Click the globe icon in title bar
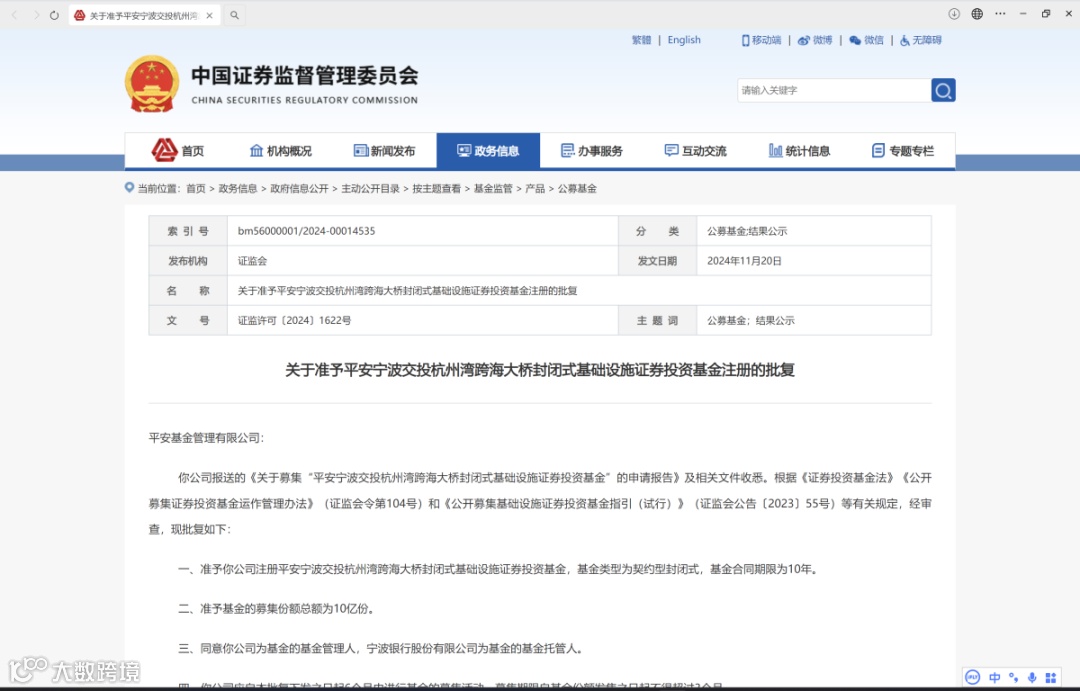This screenshot has width=1080, height=691. [977, 14]
